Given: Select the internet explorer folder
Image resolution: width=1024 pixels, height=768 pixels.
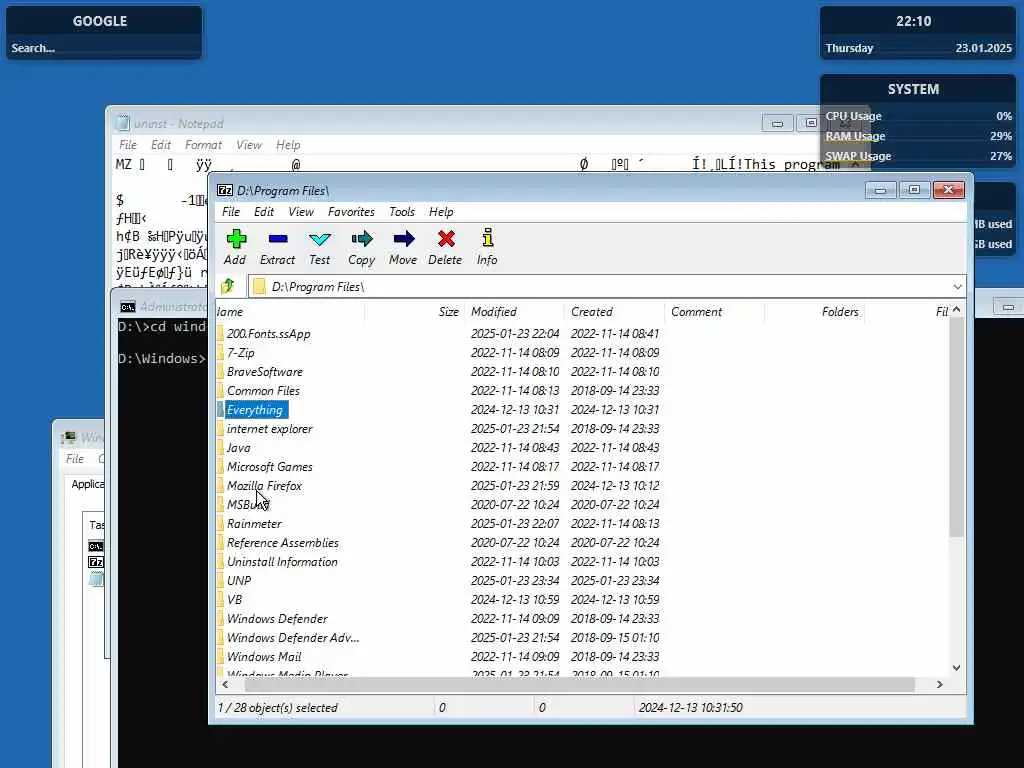Looking at the screenshot, I should click(269, 429).
